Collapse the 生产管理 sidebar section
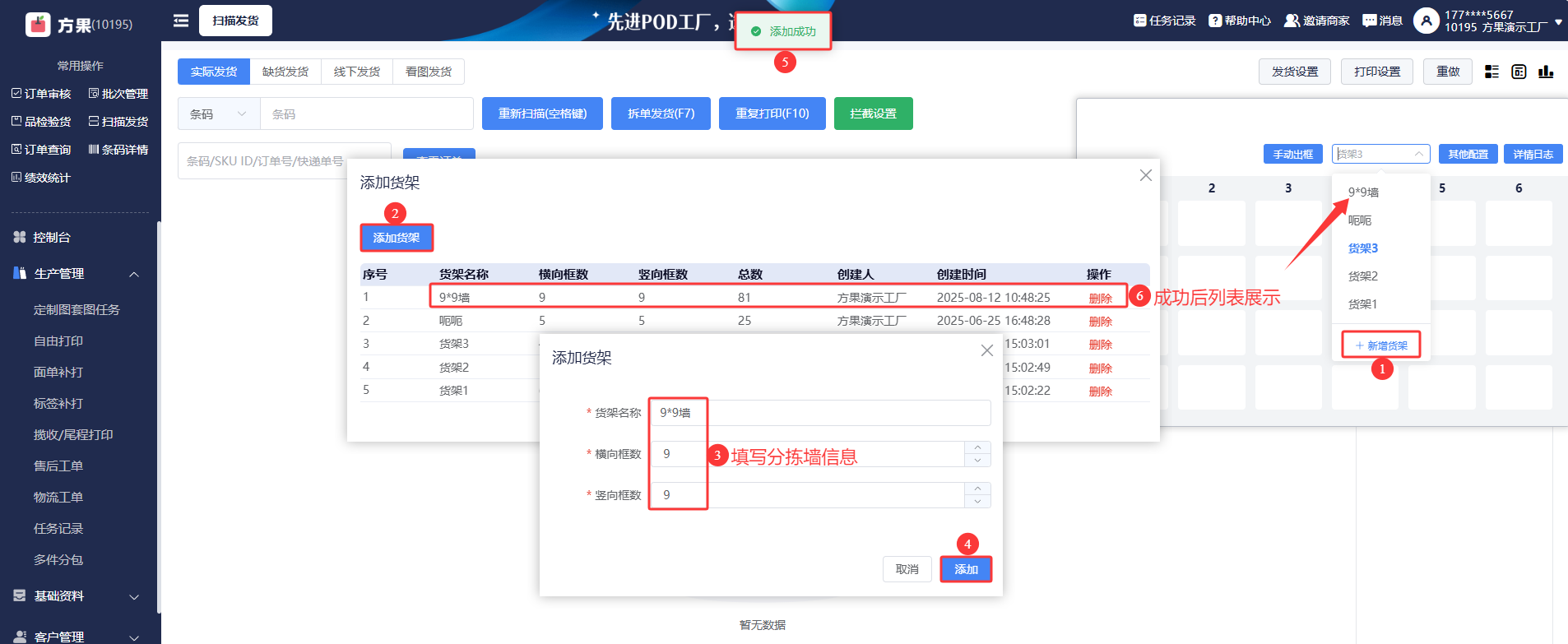Image resolution: width=1568 pixels, height=644 pixels. coord(134,274)
